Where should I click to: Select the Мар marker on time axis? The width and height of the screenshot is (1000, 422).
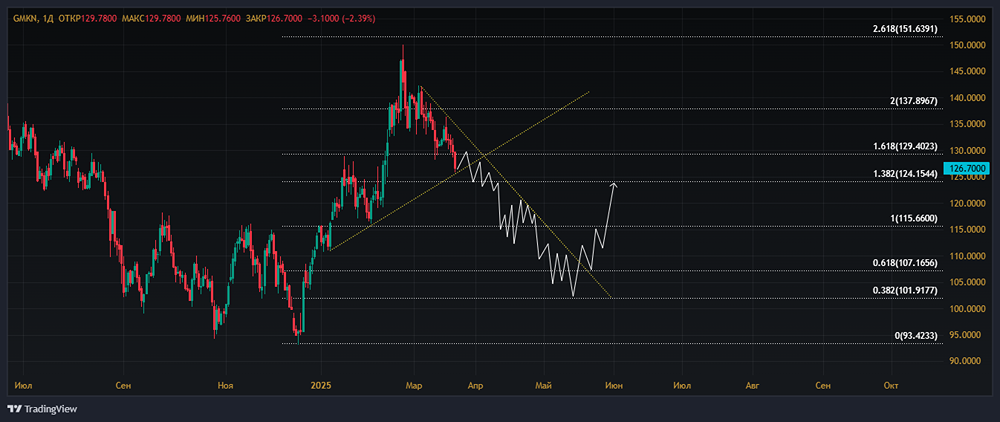tap(413, 386)
